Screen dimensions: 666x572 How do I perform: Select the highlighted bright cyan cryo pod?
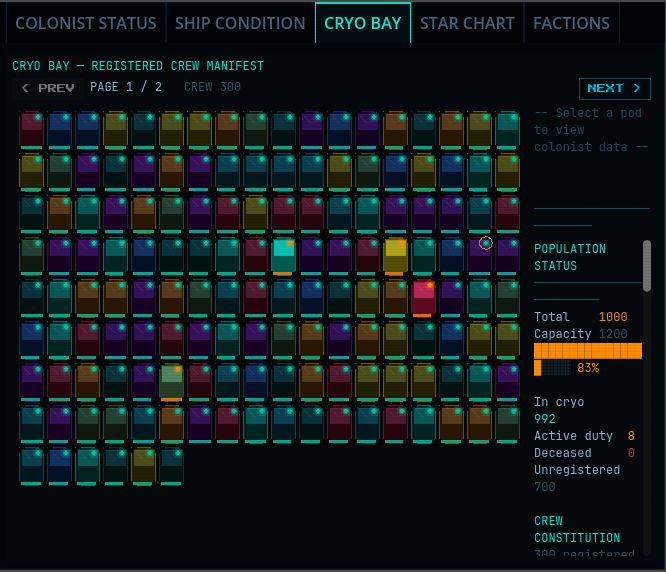tap(283, 256)
